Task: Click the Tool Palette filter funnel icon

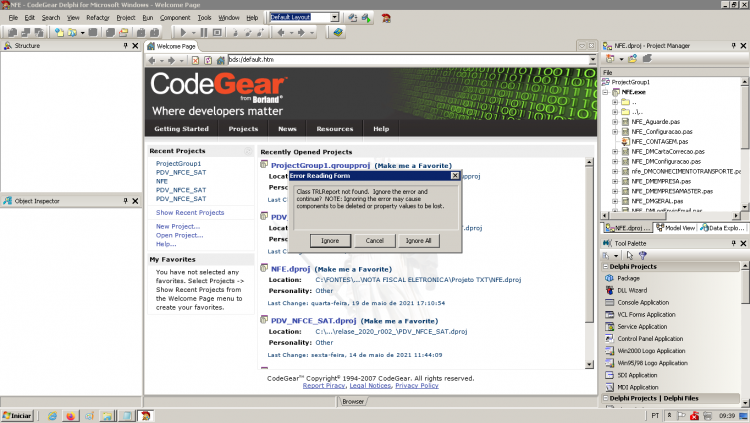Action: coord(642,256)
